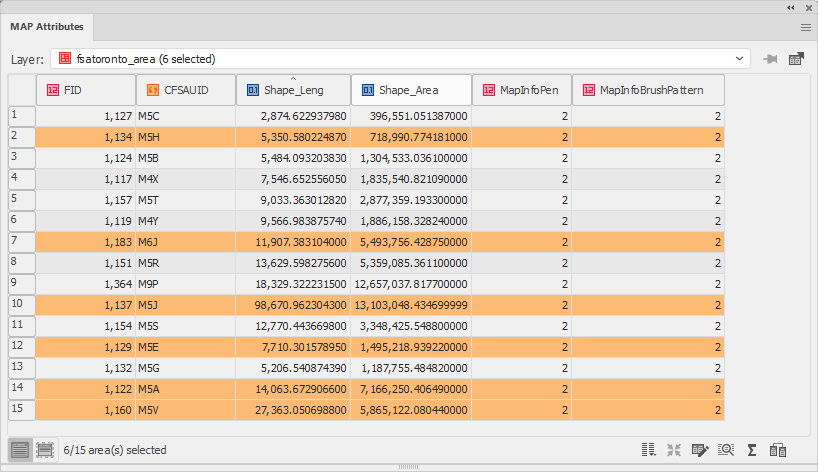This screenshot has width=818, height=472.
Task: Click Shape_Area value 13,103,048.434699999
Action: 411,305
